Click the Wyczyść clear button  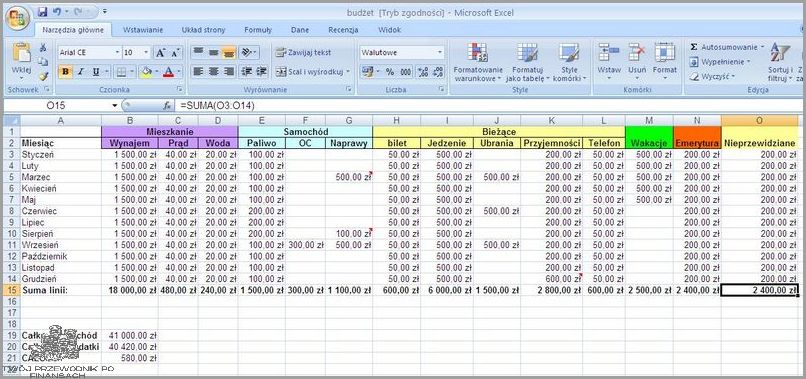coord(712,76)
